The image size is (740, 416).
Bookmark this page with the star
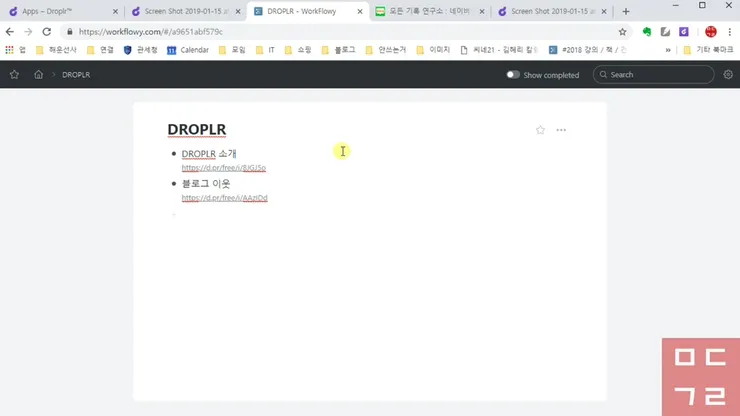click(622, 32)
